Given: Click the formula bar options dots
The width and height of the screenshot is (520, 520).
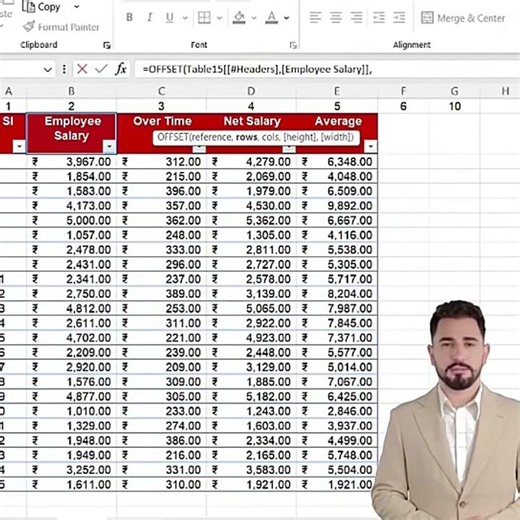Looking at the screenshot, I should coord(64,69).
